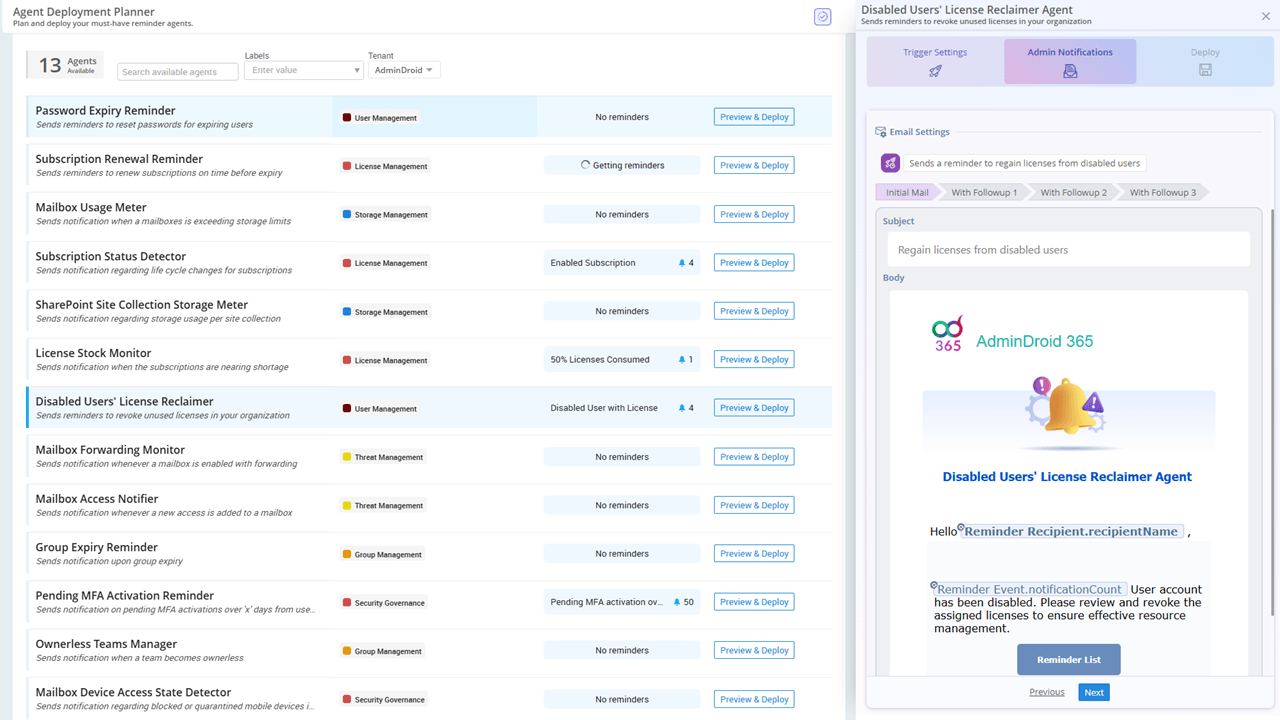Select the Initial Mail step
Screen dimensions: 1280x720
tap(907, 192)
